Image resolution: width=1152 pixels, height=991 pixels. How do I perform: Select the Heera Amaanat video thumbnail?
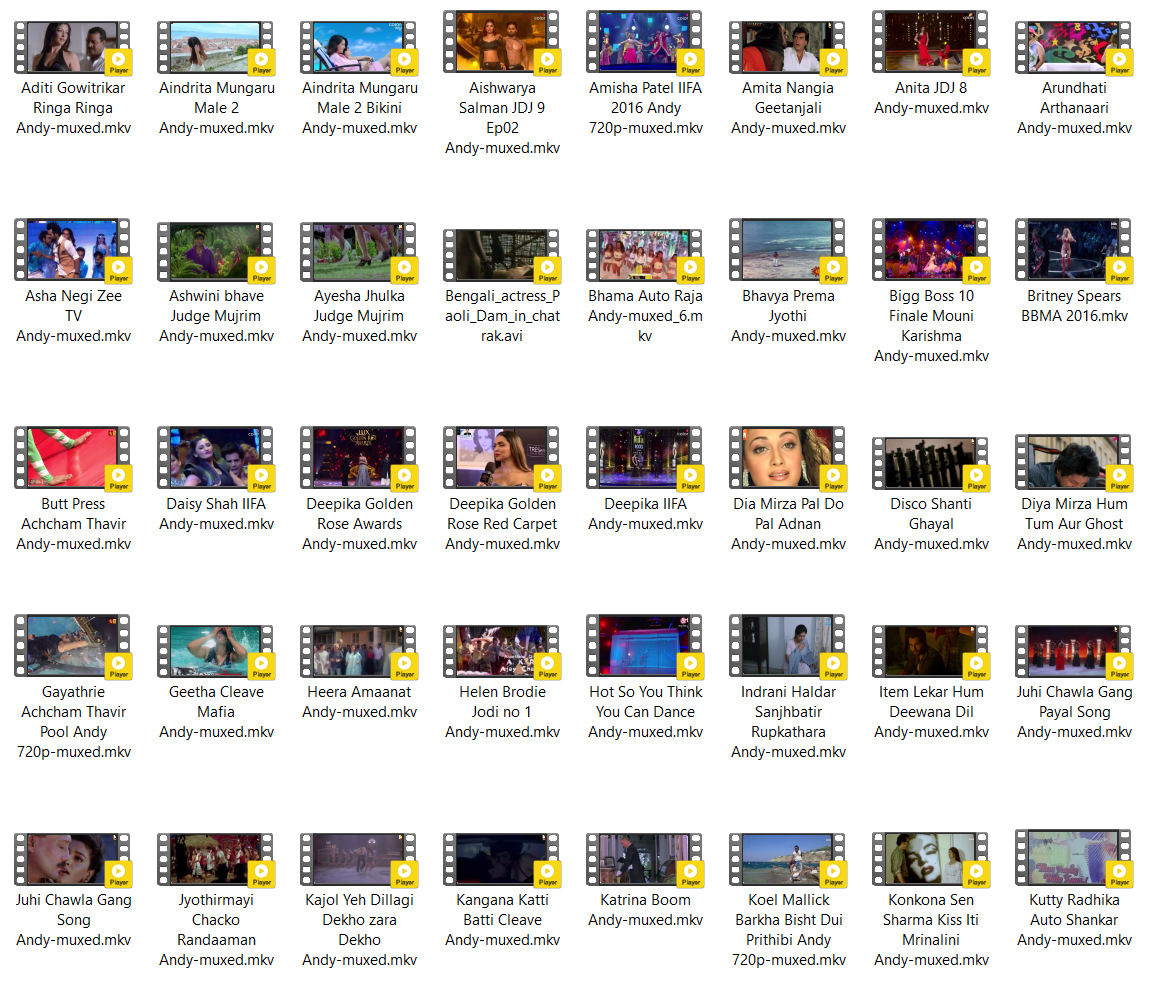[359, 652]
